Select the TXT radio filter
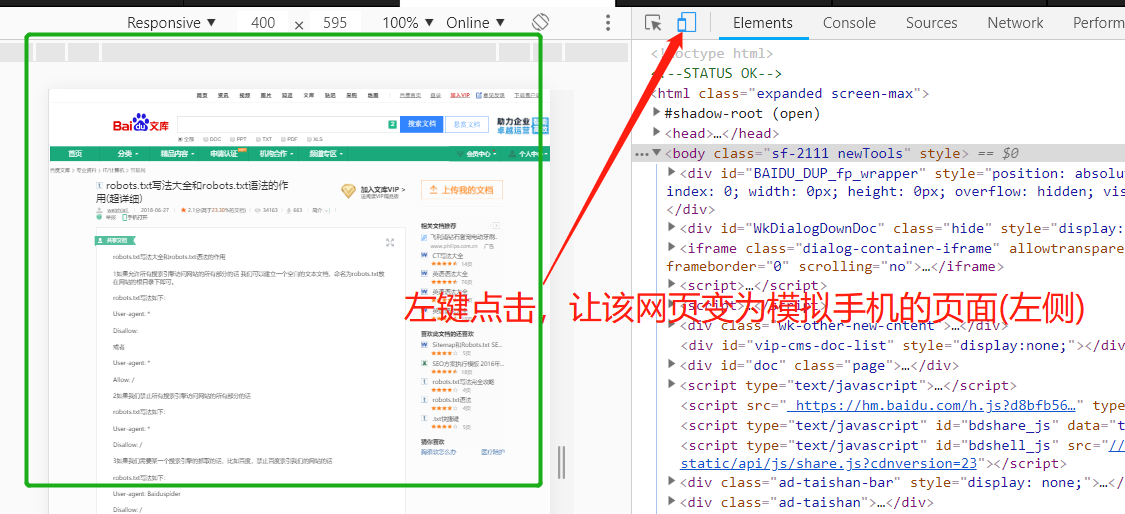This screenshot has height=514, width=1125. click(x=258, y=139)
